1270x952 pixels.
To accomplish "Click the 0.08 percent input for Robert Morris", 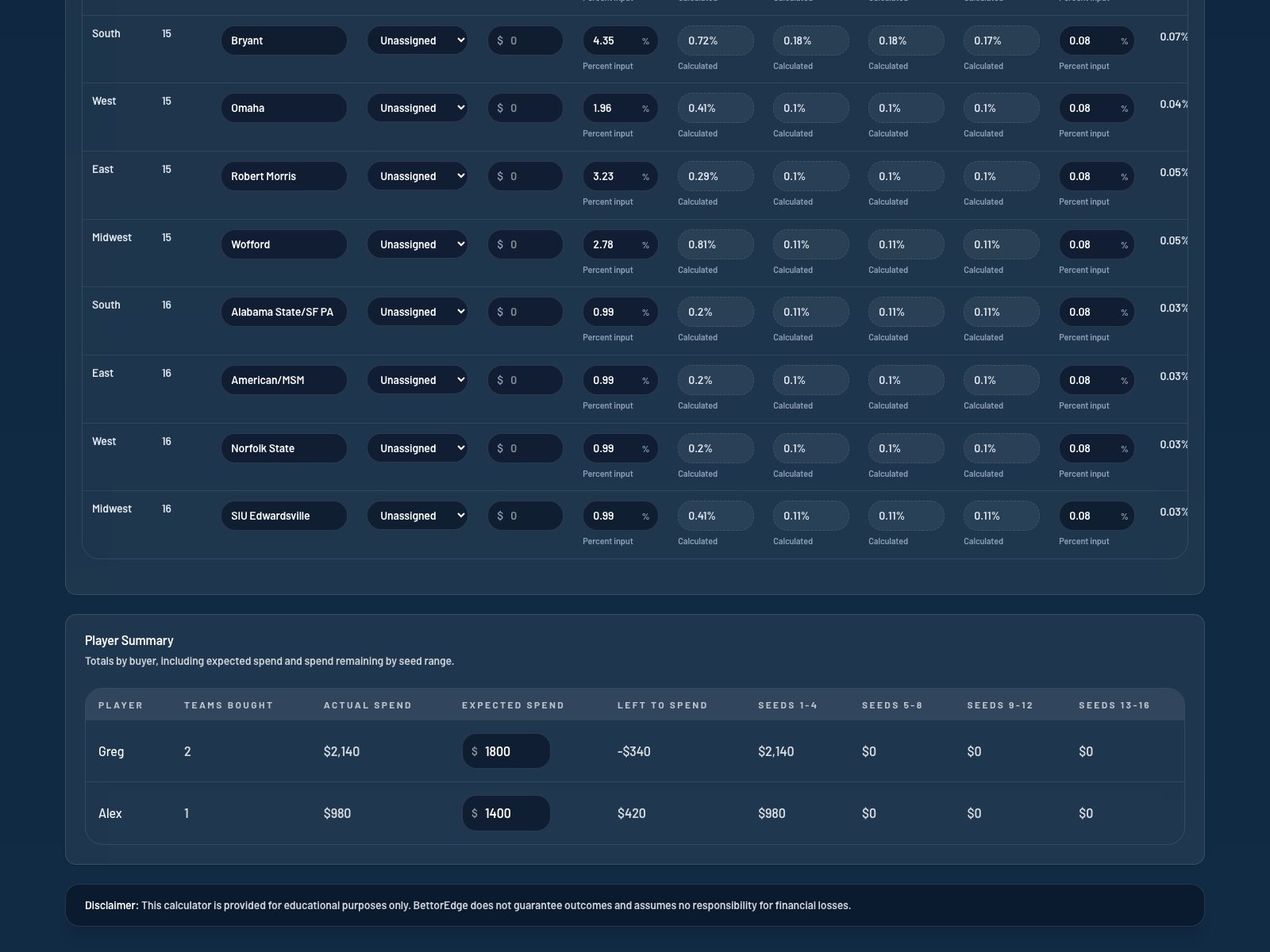I will pyautogui.click(x=1096, y=175).
